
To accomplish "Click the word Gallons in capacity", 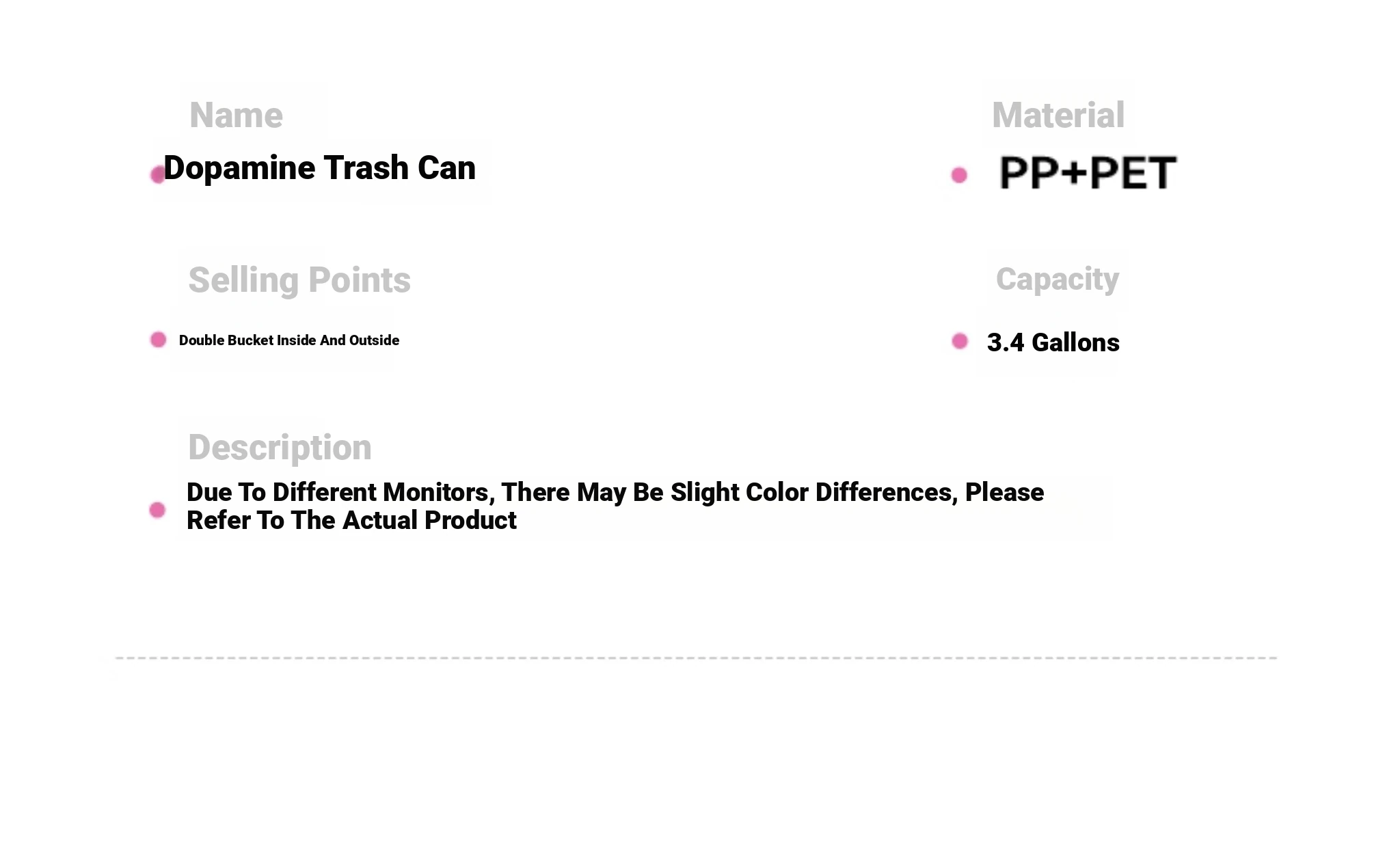I will pyautogui.click(x=1075, y=342).
